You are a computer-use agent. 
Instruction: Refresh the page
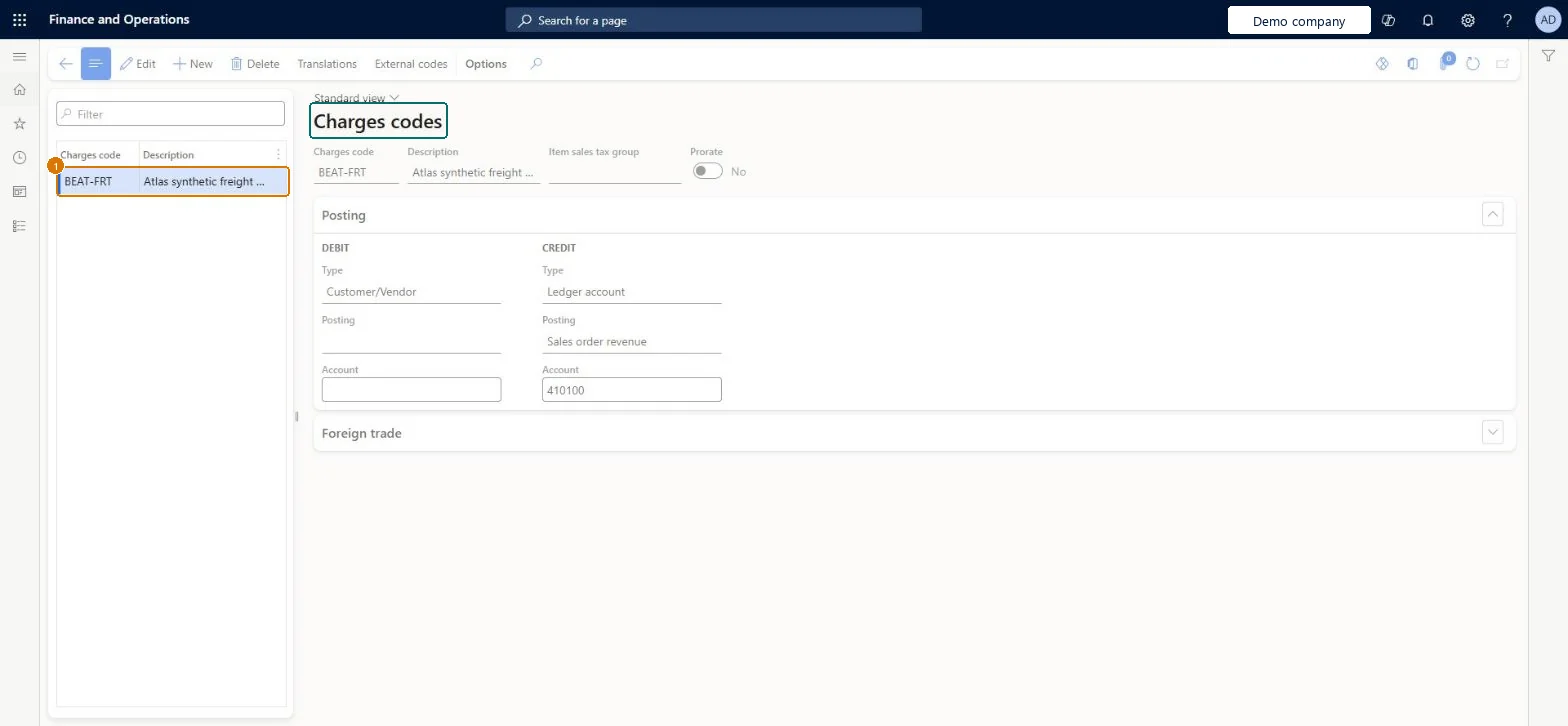pos(1473,64)
